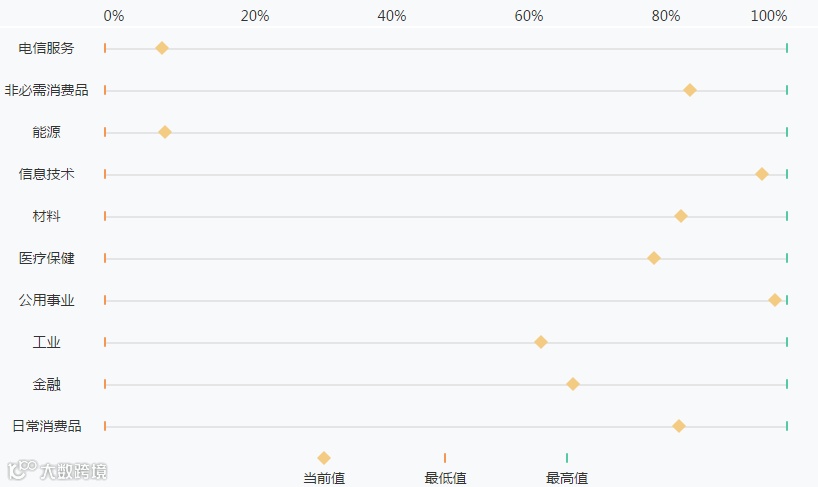Screen dimensions: 818x487
Task: Toggle the 当前值 legend item
Action: tap(324, 468)
